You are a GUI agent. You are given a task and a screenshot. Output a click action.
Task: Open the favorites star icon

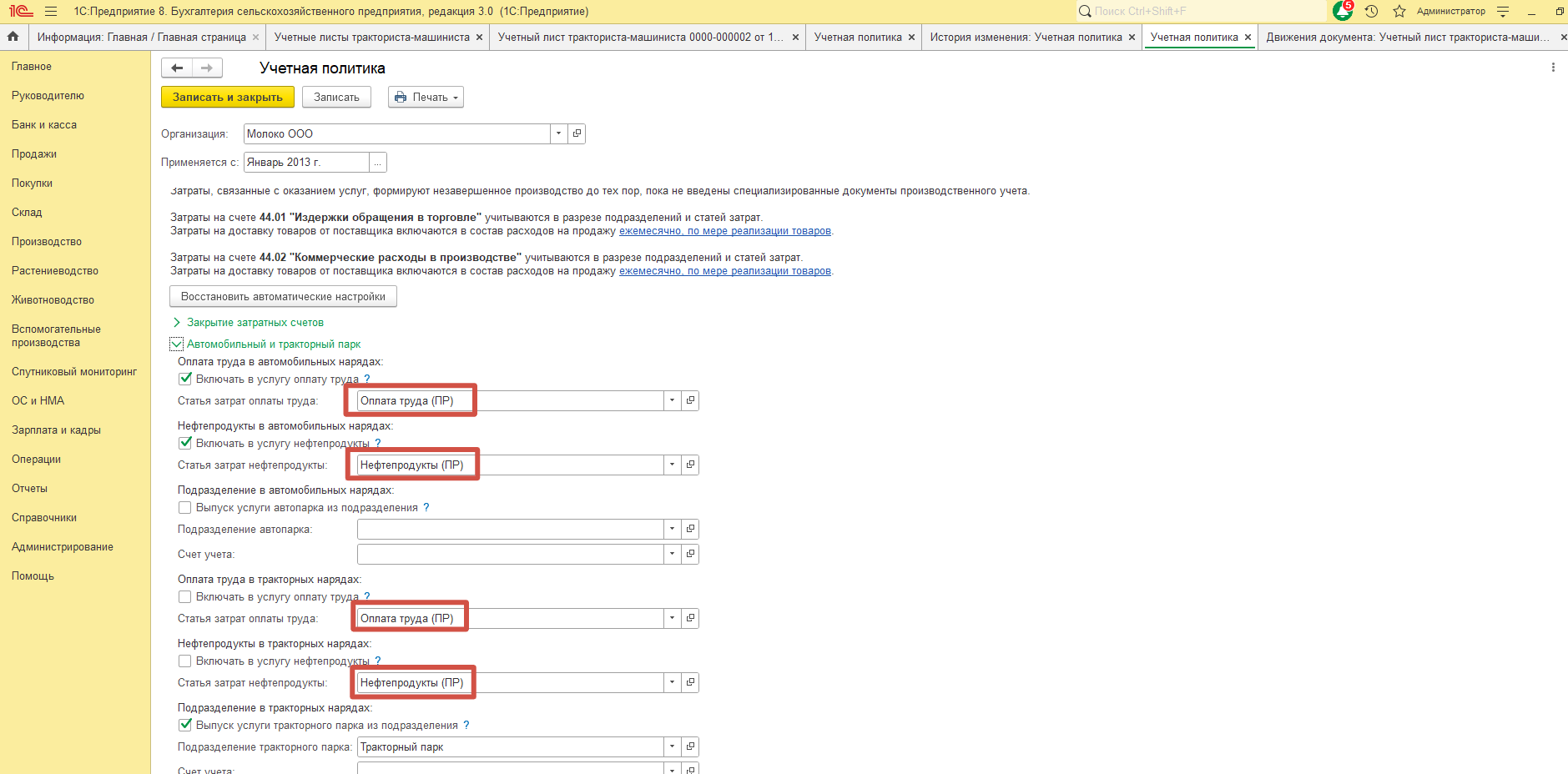(1399, 11)
